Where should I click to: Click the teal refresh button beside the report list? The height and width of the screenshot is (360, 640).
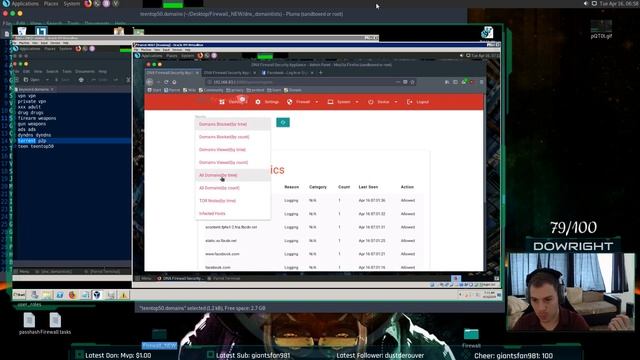(283, 122)
